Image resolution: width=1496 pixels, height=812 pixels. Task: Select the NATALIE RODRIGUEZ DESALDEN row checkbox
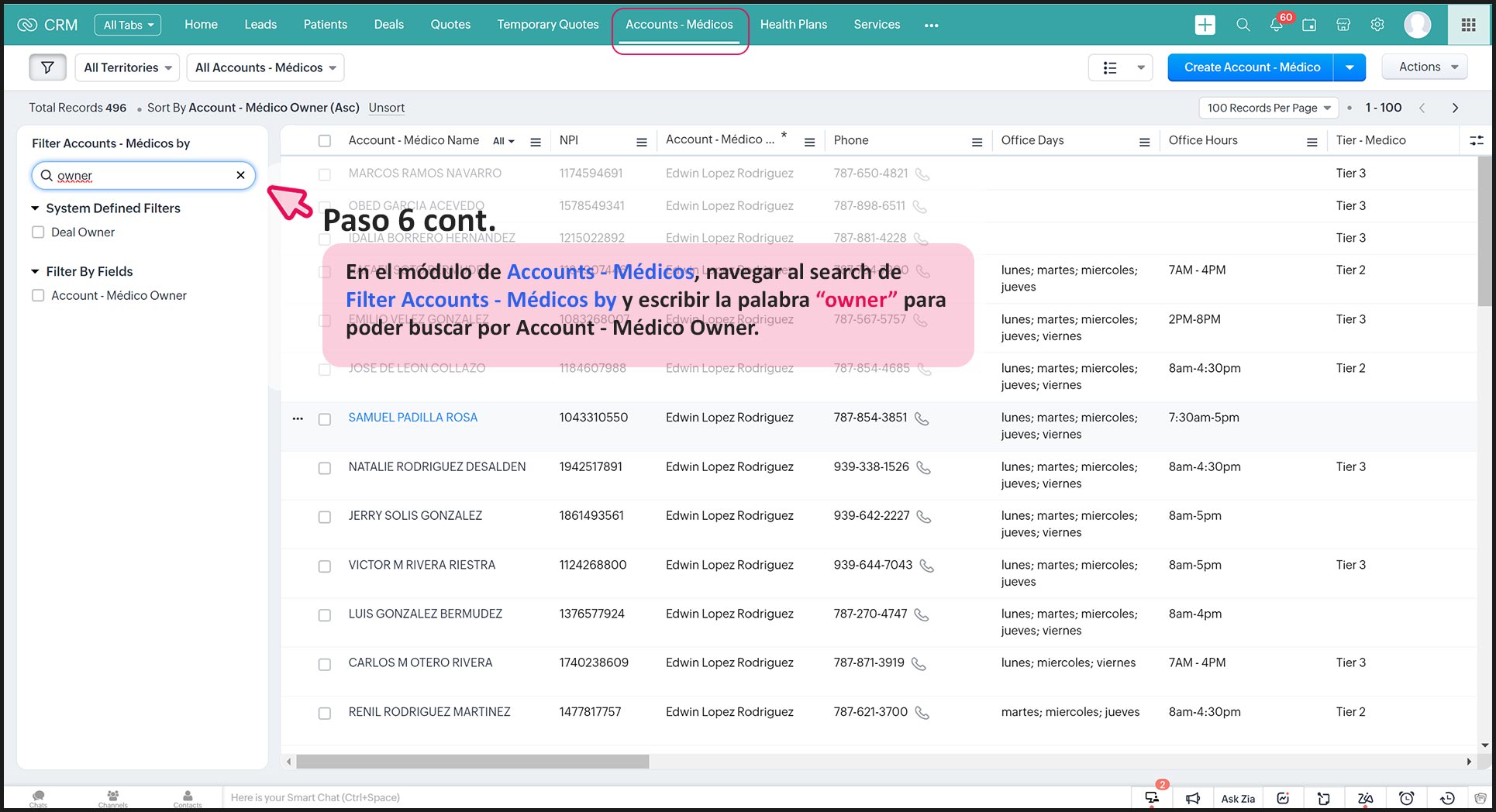(x=325, y=468)
